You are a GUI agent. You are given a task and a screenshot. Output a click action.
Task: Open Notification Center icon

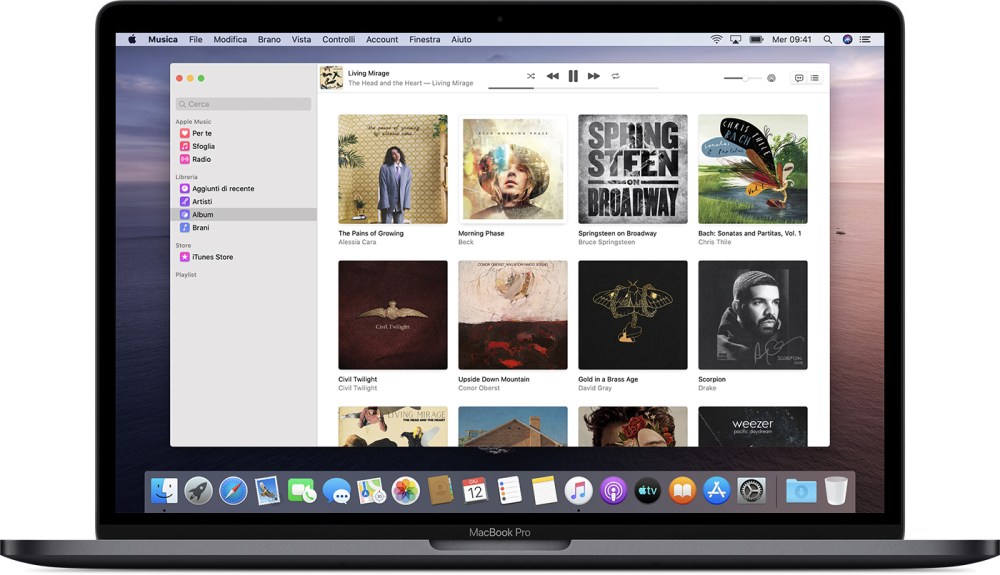pos(865,40)
